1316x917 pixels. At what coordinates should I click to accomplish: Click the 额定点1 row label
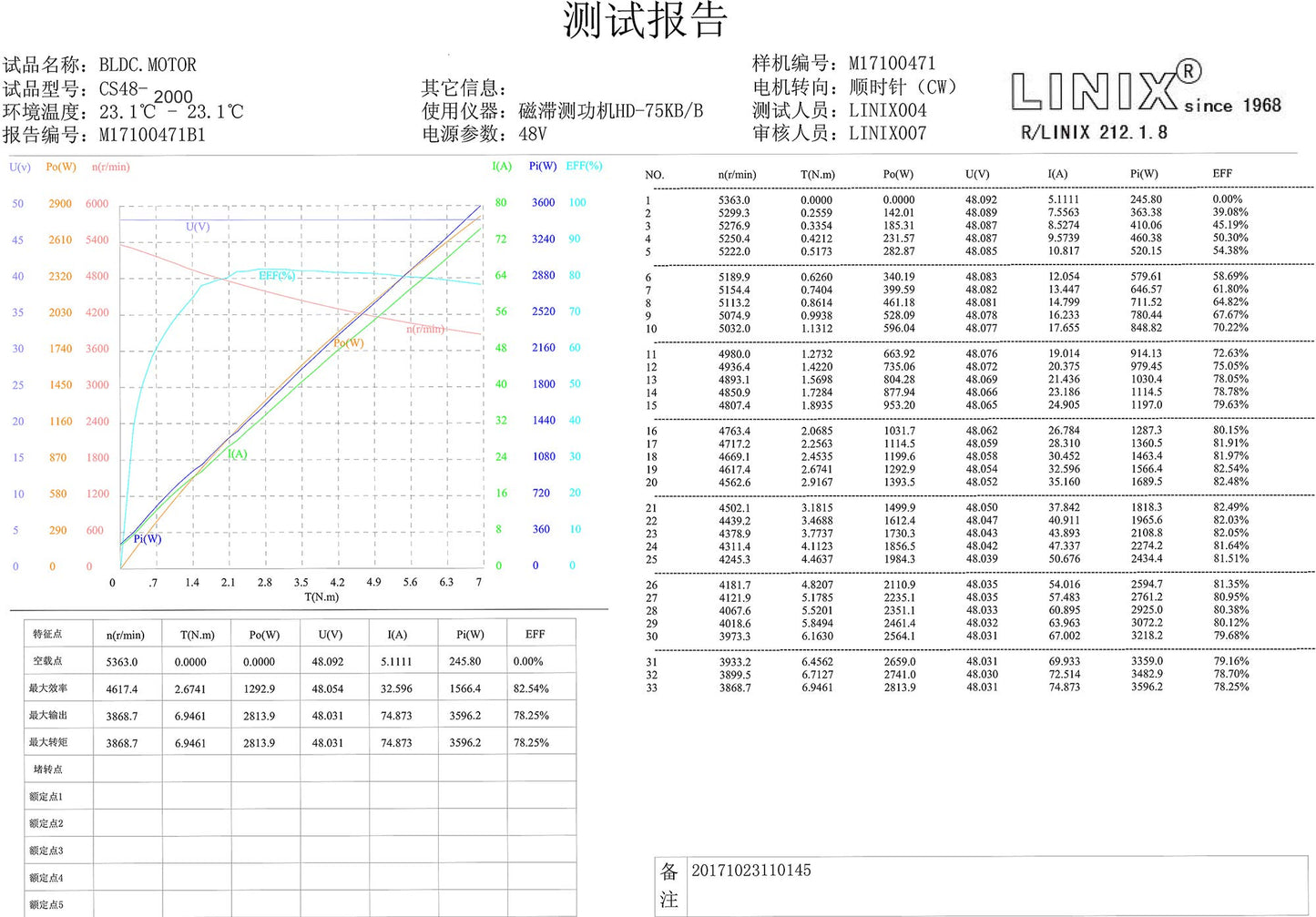tap(46, 797)
